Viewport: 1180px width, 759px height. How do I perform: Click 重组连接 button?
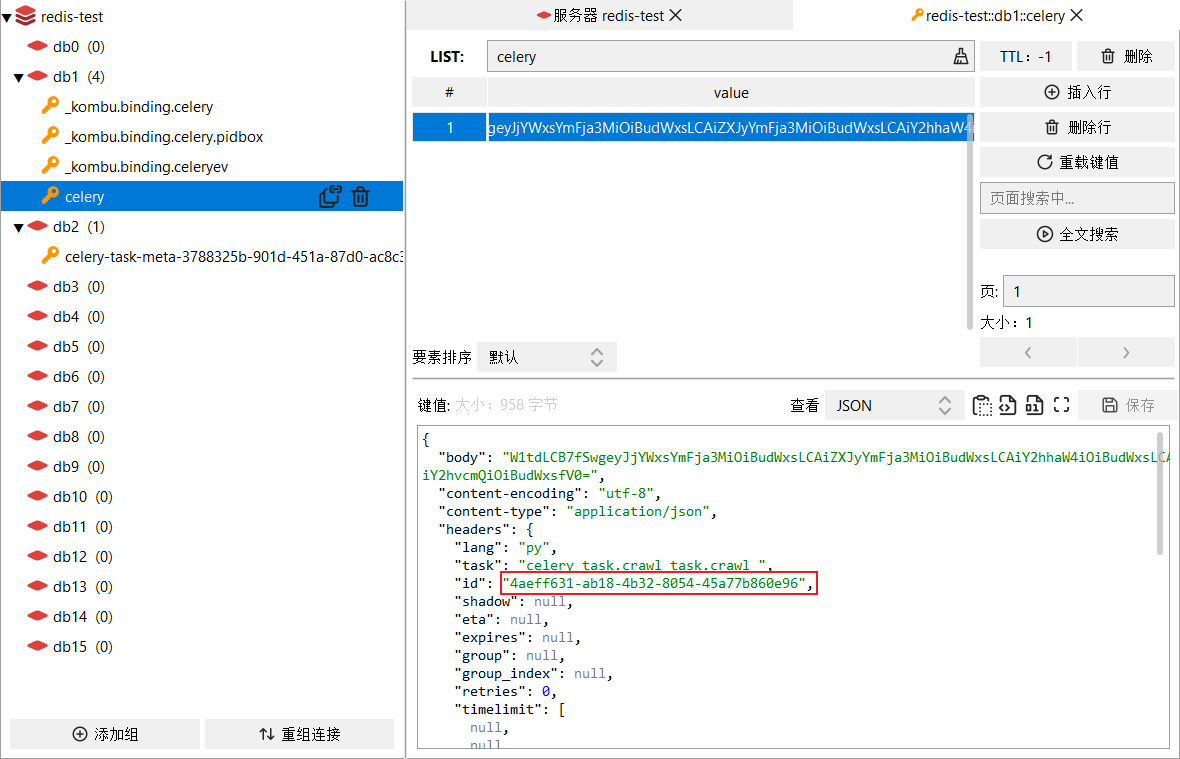pyautogui.click(x=300, y=733)
